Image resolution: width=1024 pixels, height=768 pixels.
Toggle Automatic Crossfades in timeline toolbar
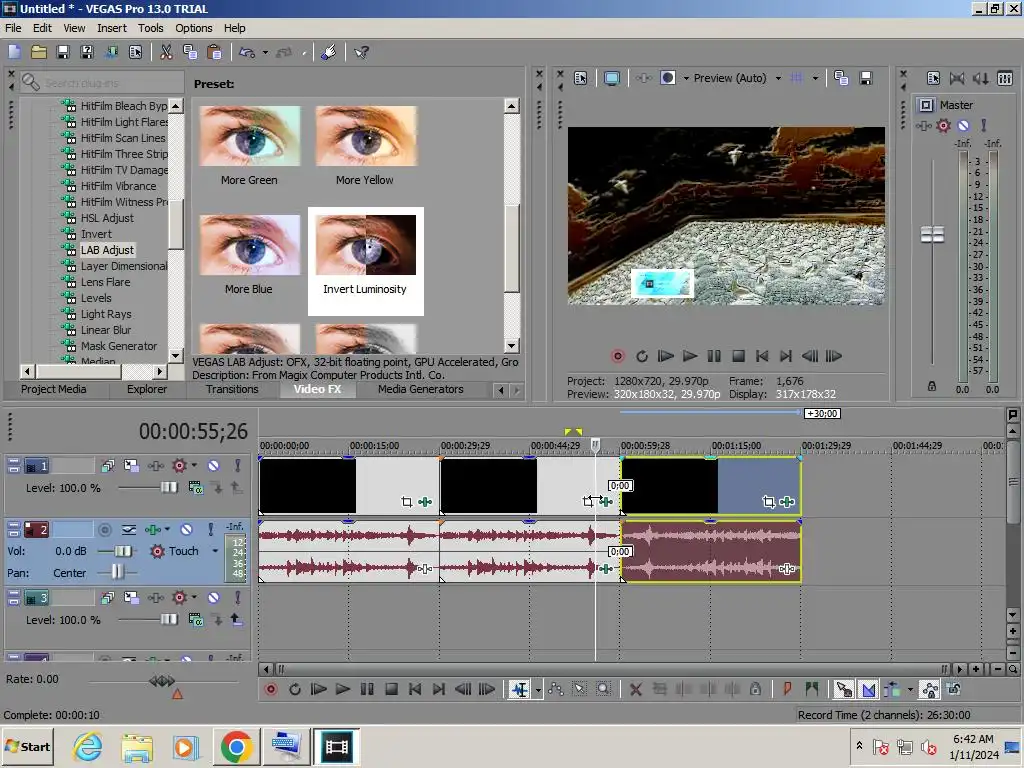point(869,689)
